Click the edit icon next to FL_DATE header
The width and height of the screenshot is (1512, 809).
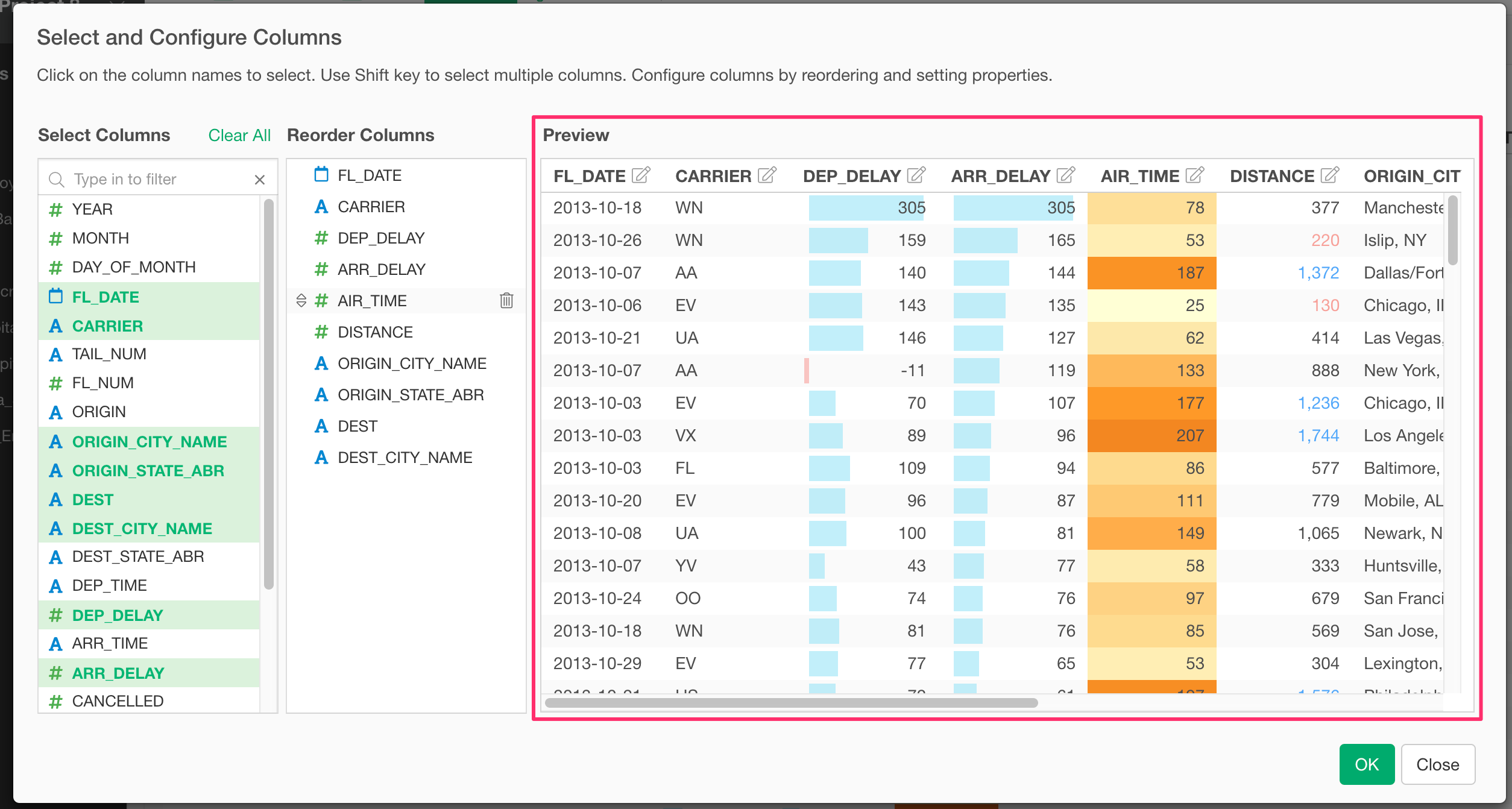(641, 175)
